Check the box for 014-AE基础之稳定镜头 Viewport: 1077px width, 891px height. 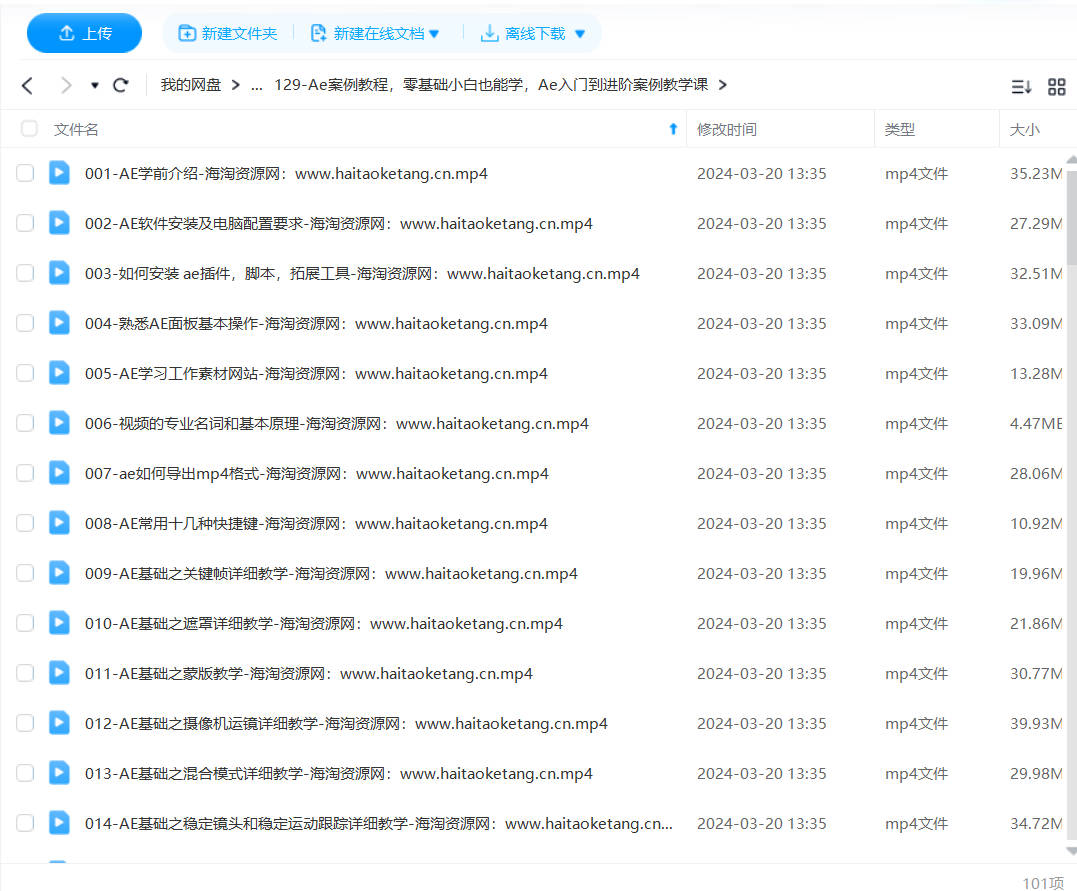pos(25,823)
